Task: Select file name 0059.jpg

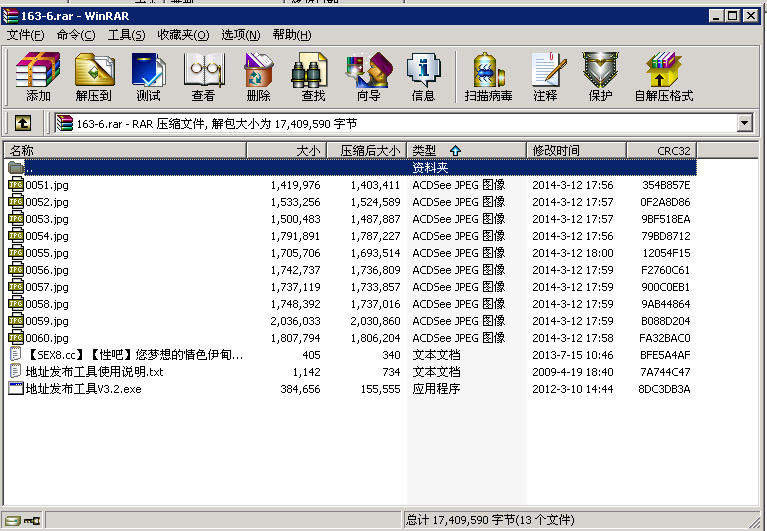Action: 47,321
